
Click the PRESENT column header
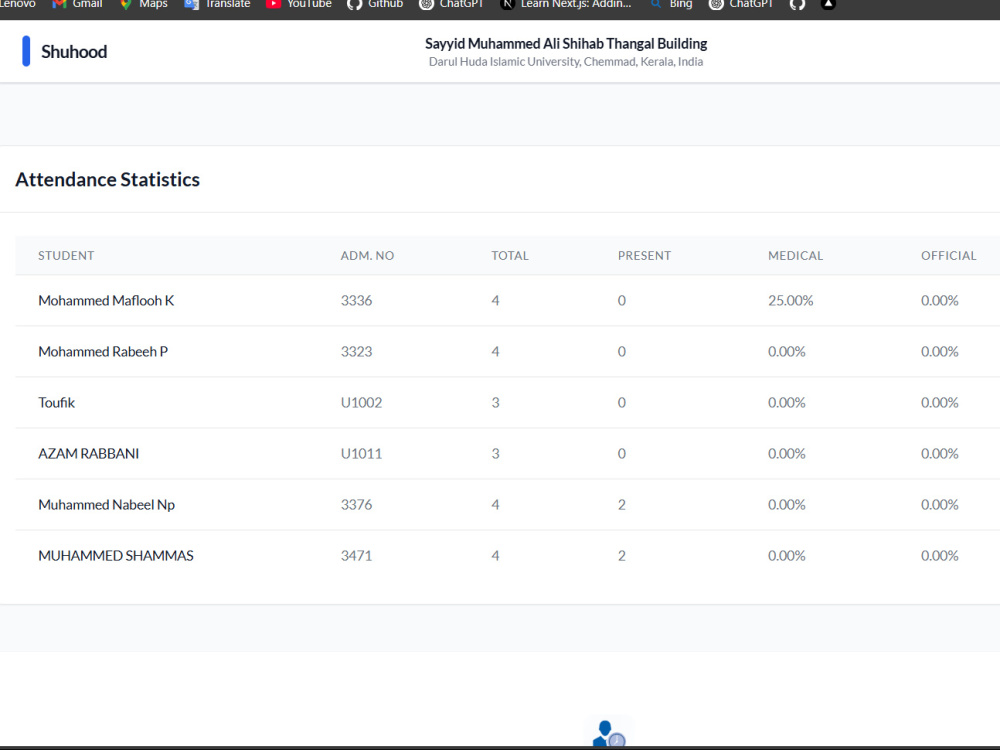point(644,256)
